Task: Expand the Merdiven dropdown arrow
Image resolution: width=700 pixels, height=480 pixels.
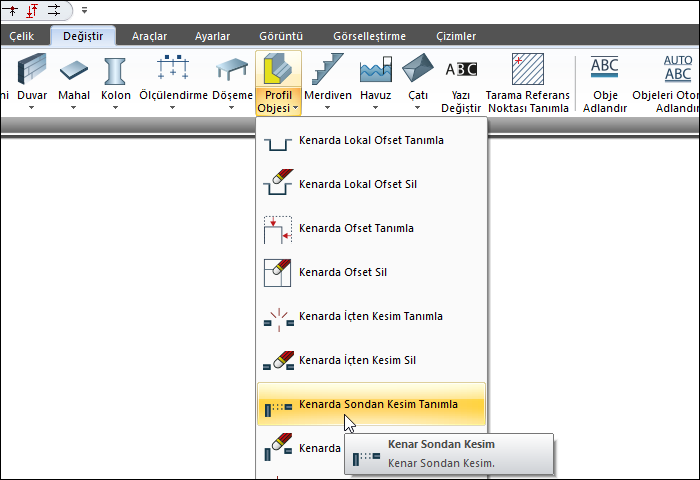Action: 328,108
